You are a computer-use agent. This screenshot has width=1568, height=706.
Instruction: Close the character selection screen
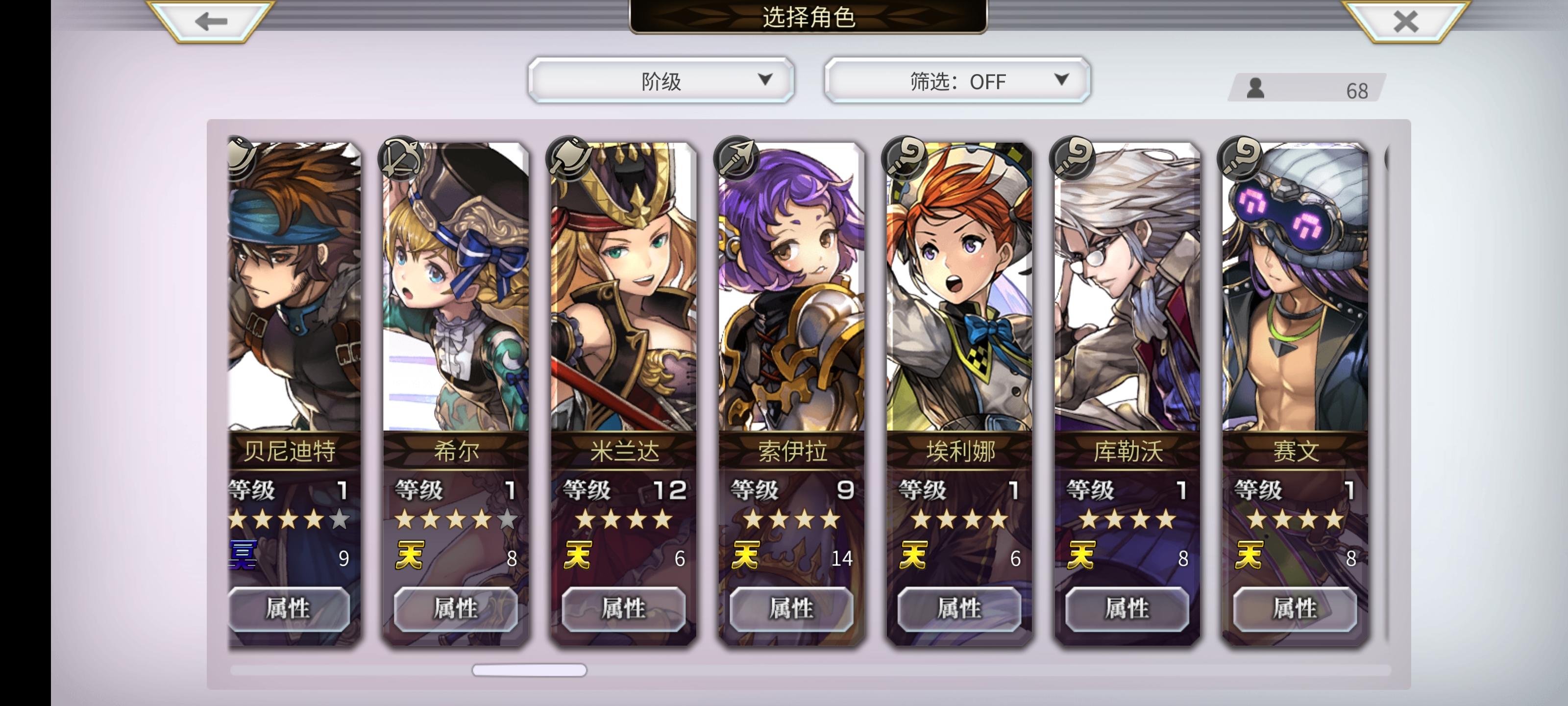coord(1405,21)
